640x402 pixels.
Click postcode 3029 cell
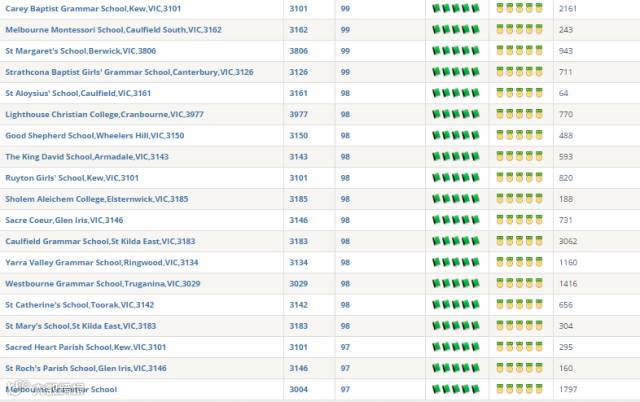tap(299, 284)
